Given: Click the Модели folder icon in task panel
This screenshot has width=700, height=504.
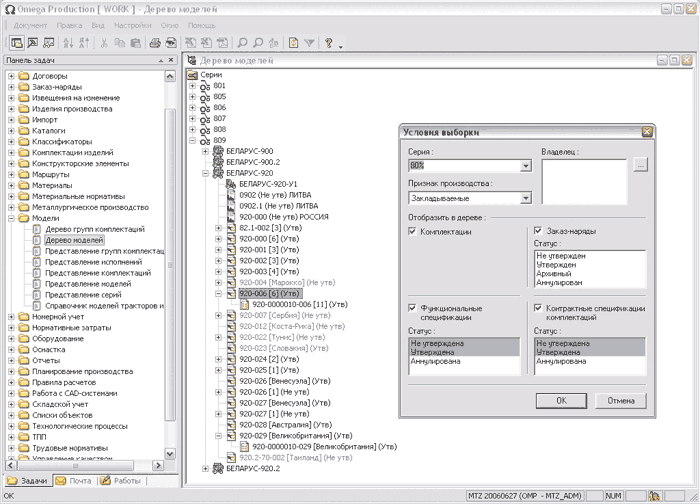Looking at the screenshot, I should point(24,218).
